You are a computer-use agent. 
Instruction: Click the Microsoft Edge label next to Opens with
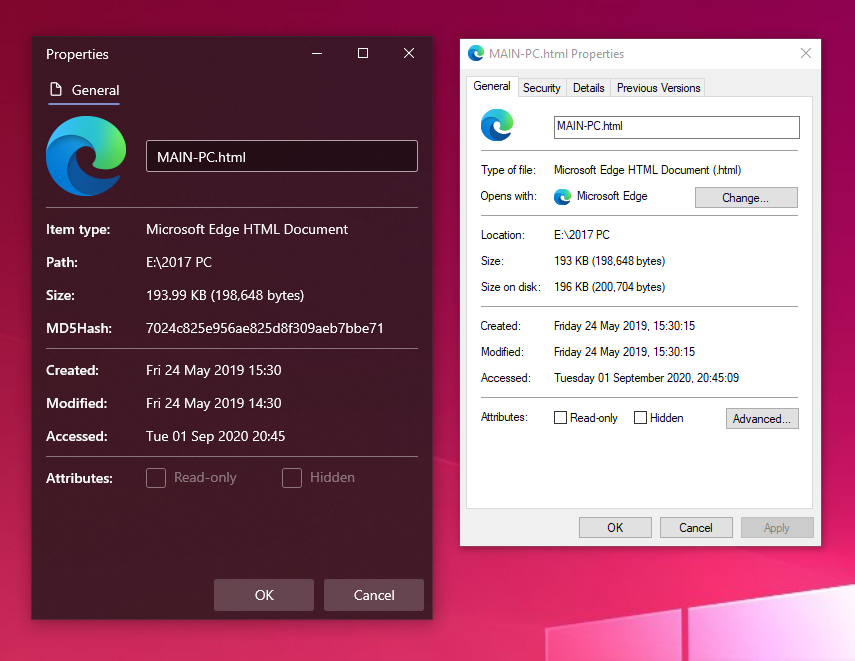(x=612, y=196)
